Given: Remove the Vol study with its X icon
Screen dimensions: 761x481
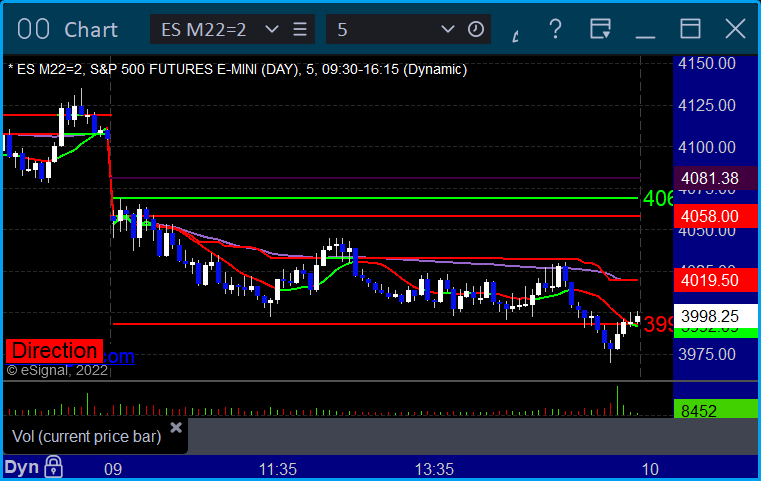Looking at the screenshot, I should coord(176,428).
